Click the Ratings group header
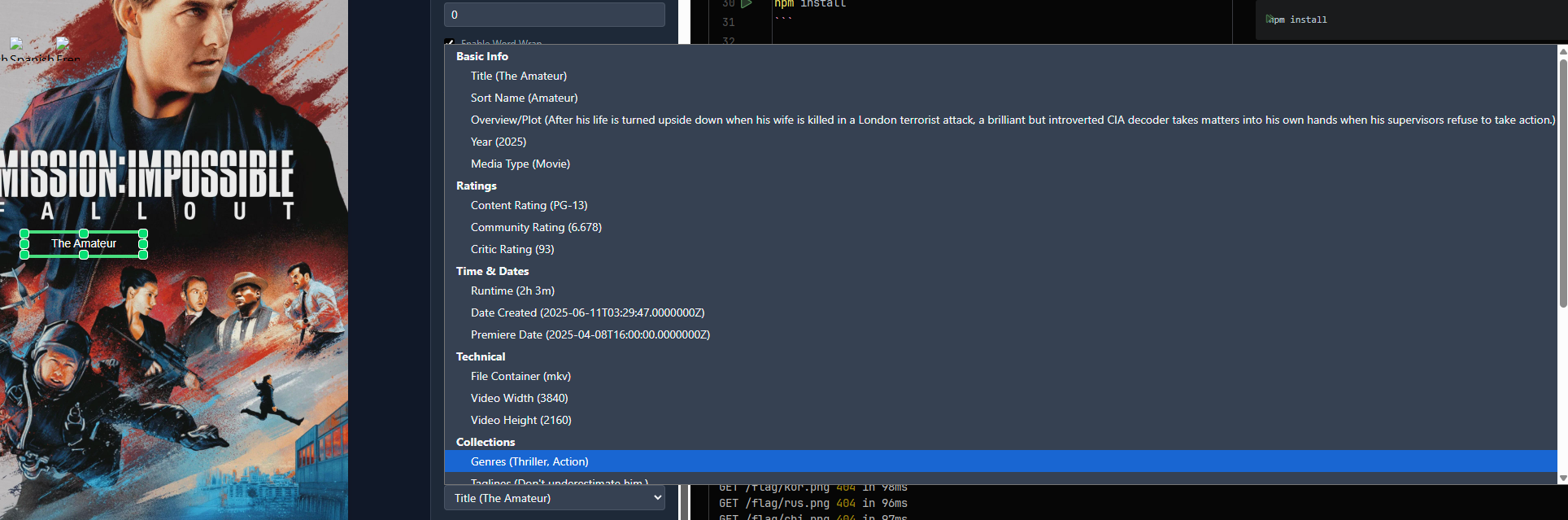Screen dimensions: 1568x520 [x=477, y=186]
